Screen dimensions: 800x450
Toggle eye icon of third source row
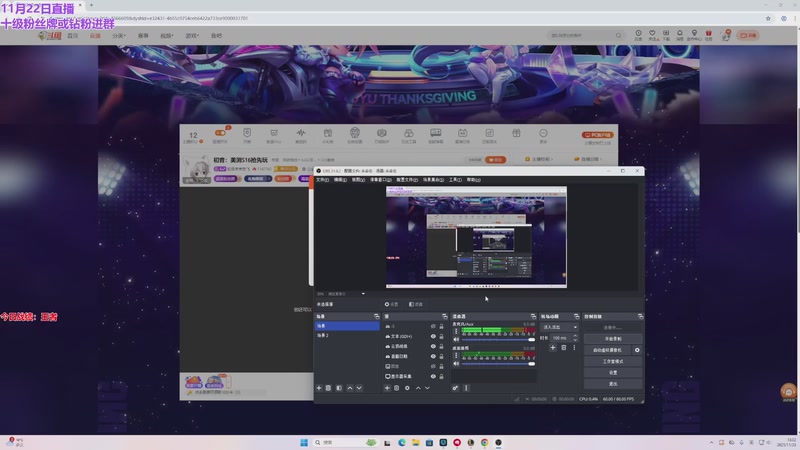tap(433, 346)
